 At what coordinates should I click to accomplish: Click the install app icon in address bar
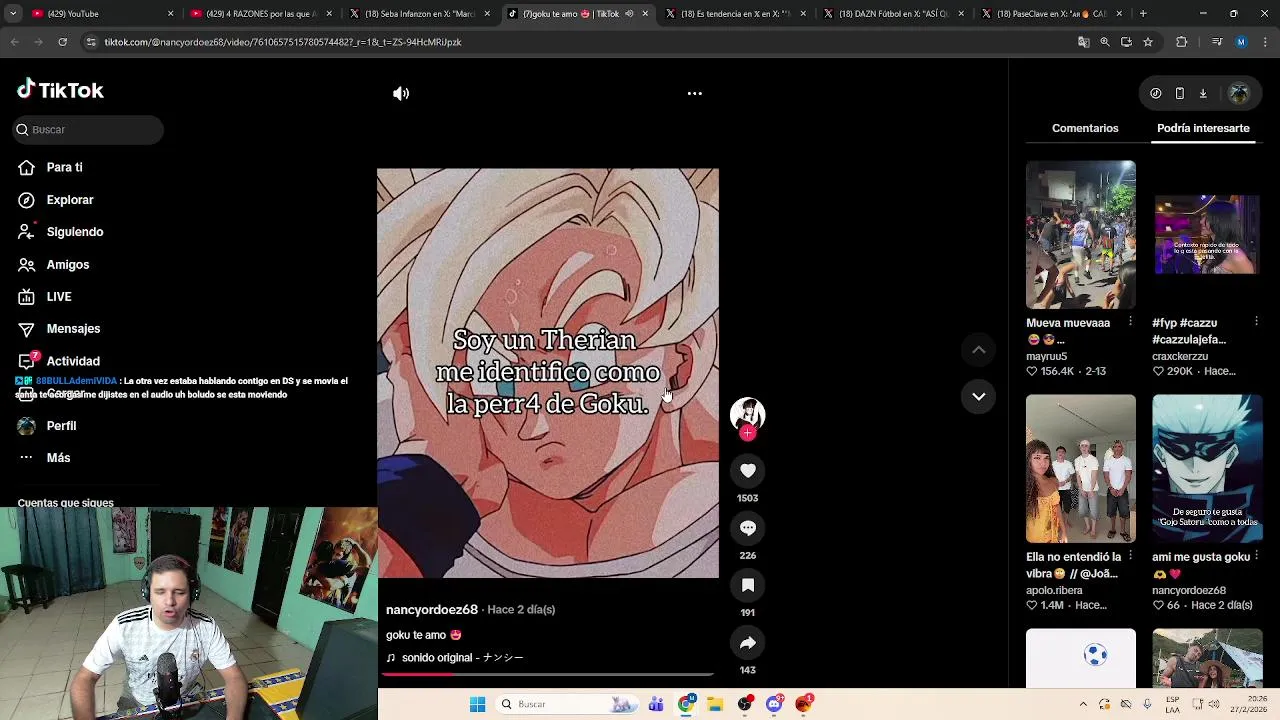click(1126, 42)
